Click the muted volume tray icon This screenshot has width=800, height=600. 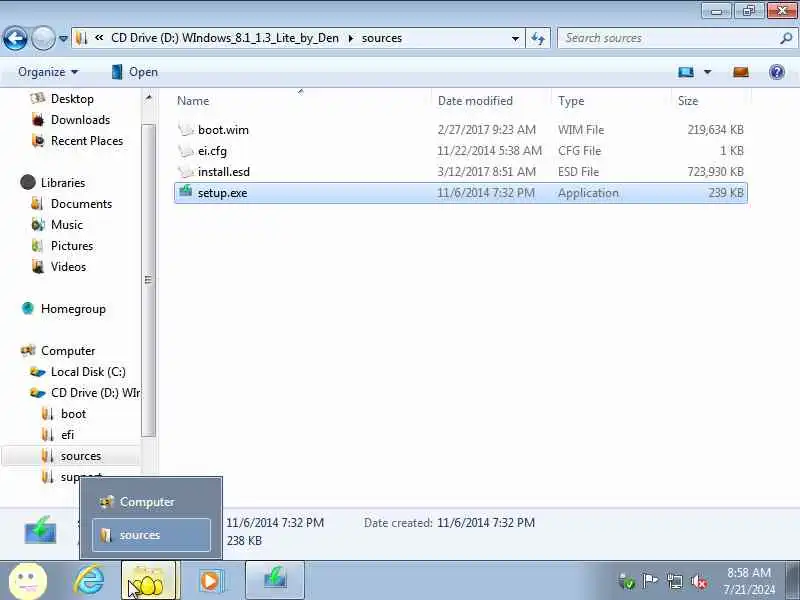tap(698, 581)
